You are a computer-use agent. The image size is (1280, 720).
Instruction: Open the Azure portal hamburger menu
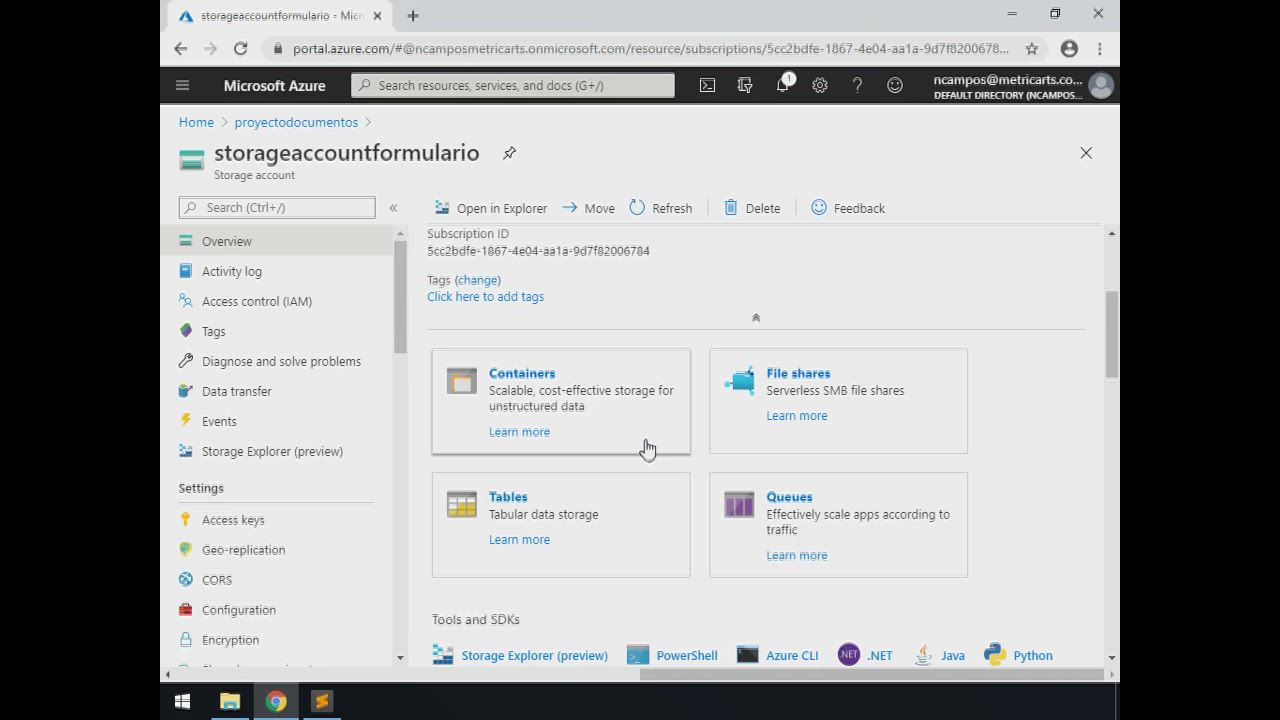coord(182,85)
